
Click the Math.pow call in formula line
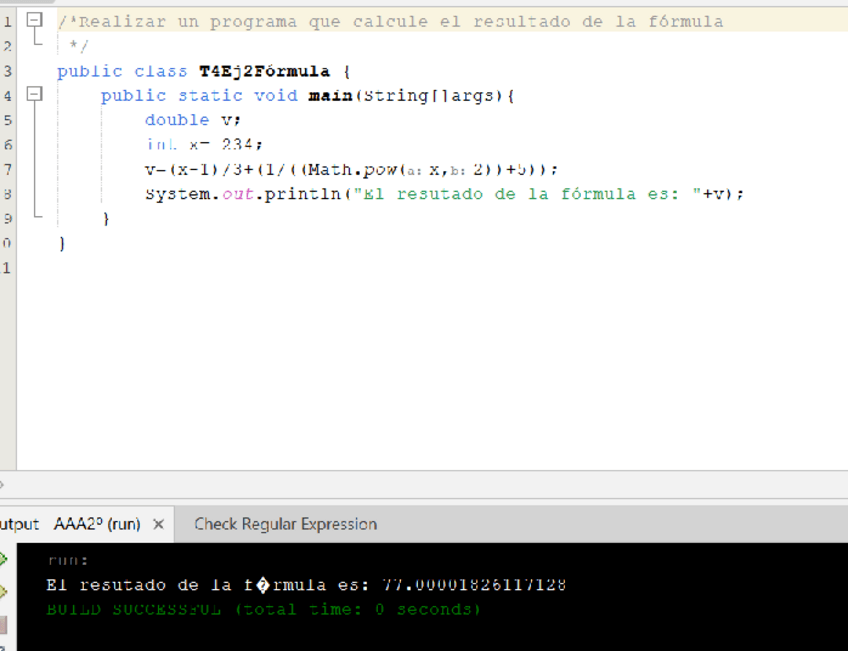pos(402,169)
